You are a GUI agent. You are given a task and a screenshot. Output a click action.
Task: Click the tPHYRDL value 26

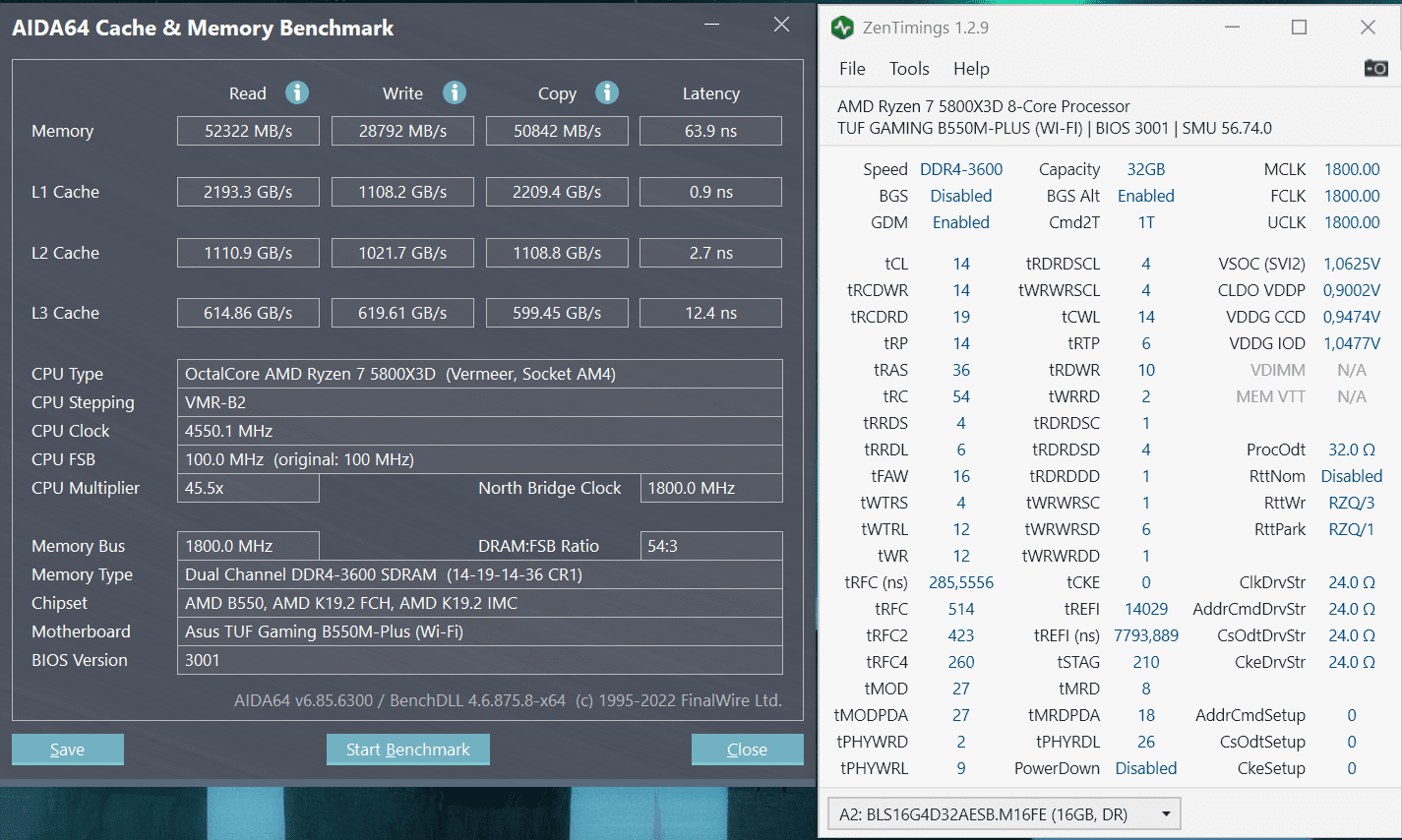pos(1146,742)
